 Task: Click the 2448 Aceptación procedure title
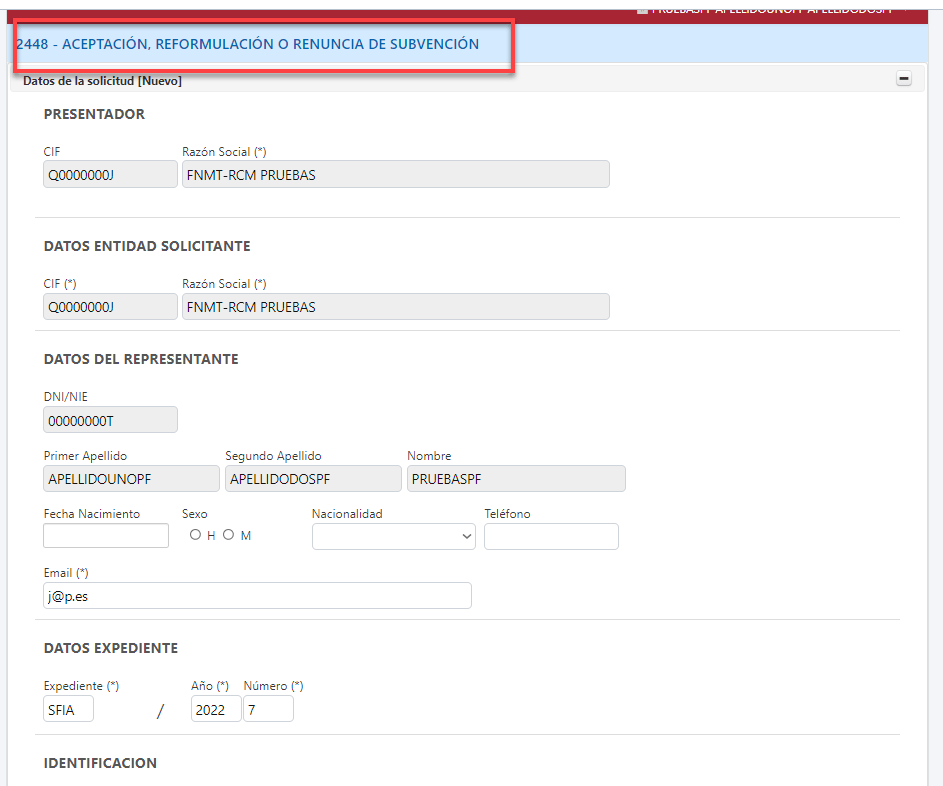pos(248,44)
